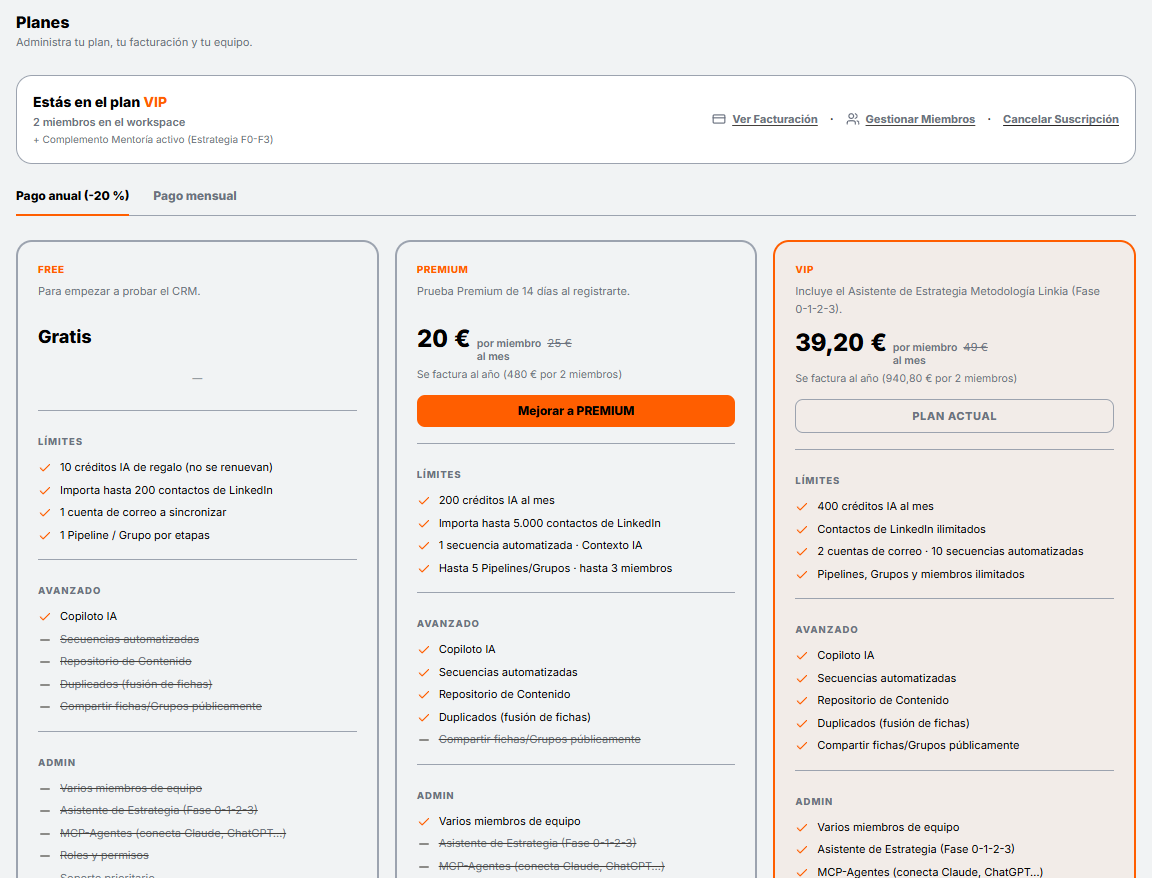Image resolution: width=1152 pixels, height=878 pixels.
Task: Click "Importa hasta 200 contactos de LinkedIn"
Action: pos(166,490)
